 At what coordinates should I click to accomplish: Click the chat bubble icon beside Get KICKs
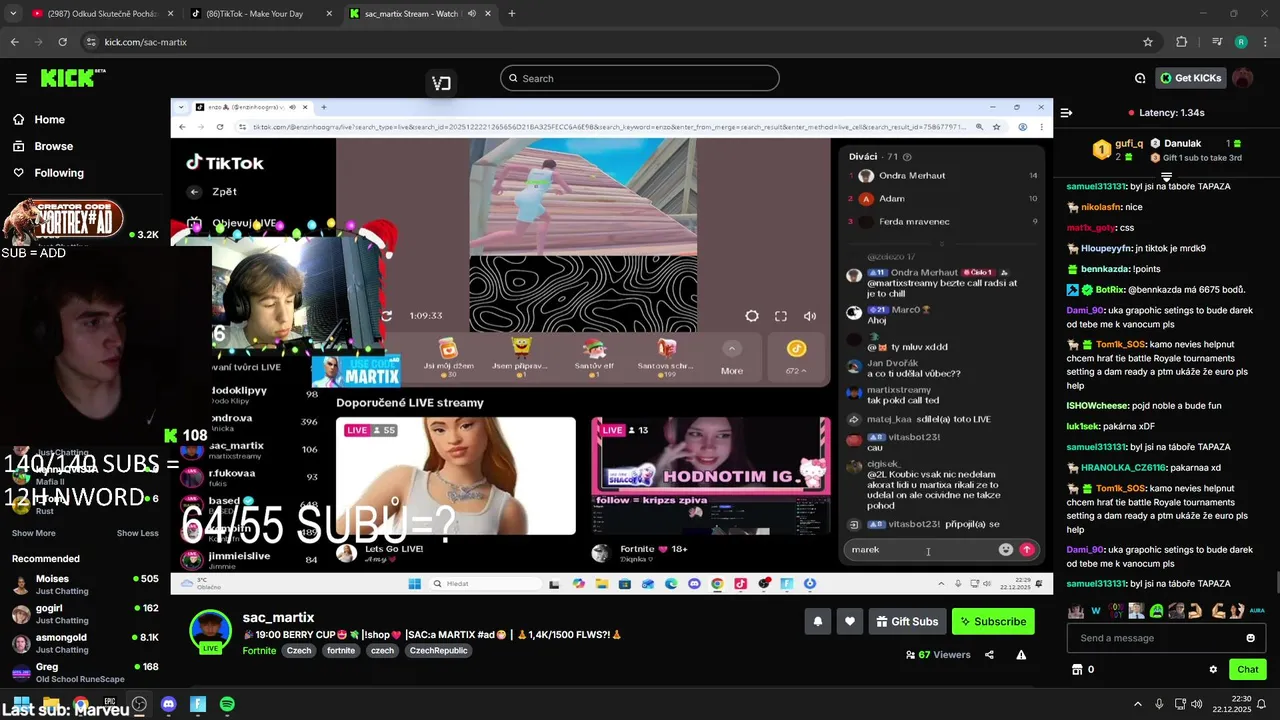point(1140,78)
